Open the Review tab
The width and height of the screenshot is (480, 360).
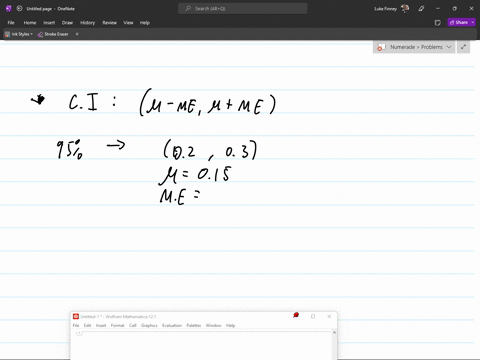pyautogui.click(x=109, y=23)
